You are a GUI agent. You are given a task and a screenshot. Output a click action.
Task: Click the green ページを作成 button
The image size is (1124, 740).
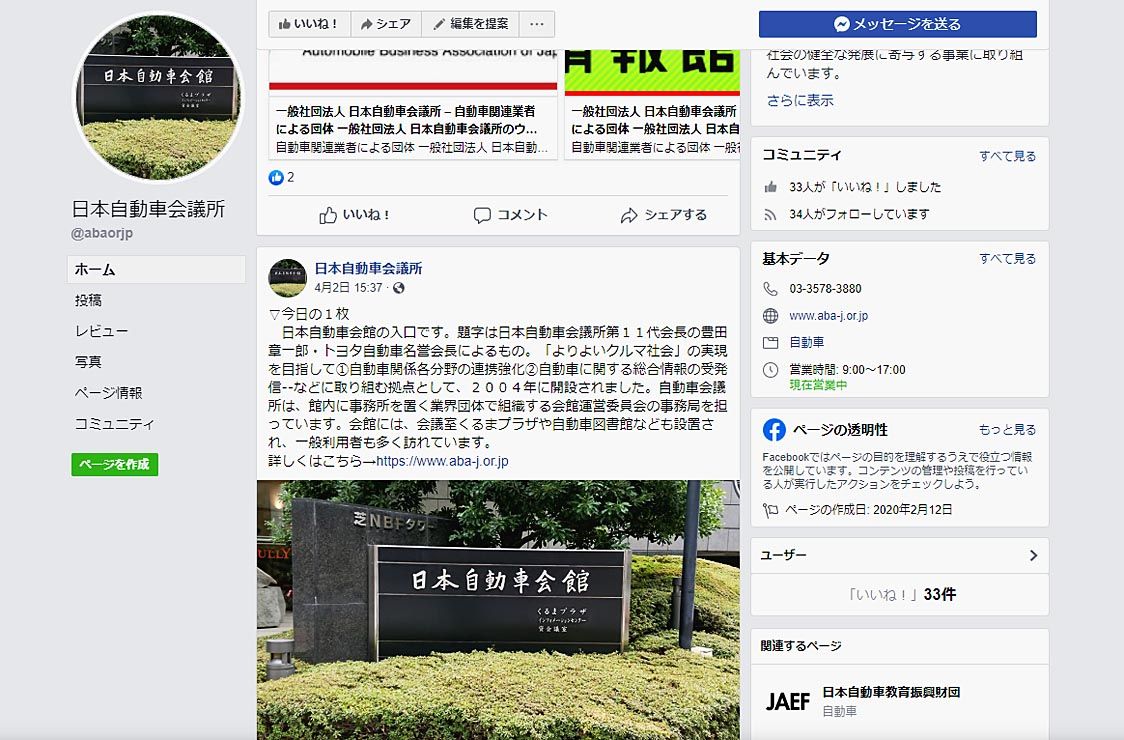point(115,464)
